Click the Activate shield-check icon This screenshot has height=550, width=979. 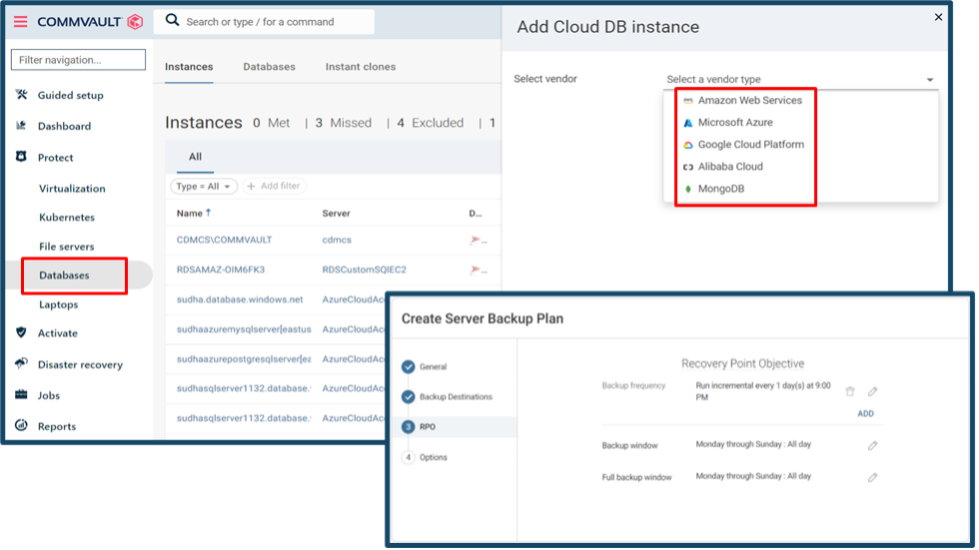[21, 333]
